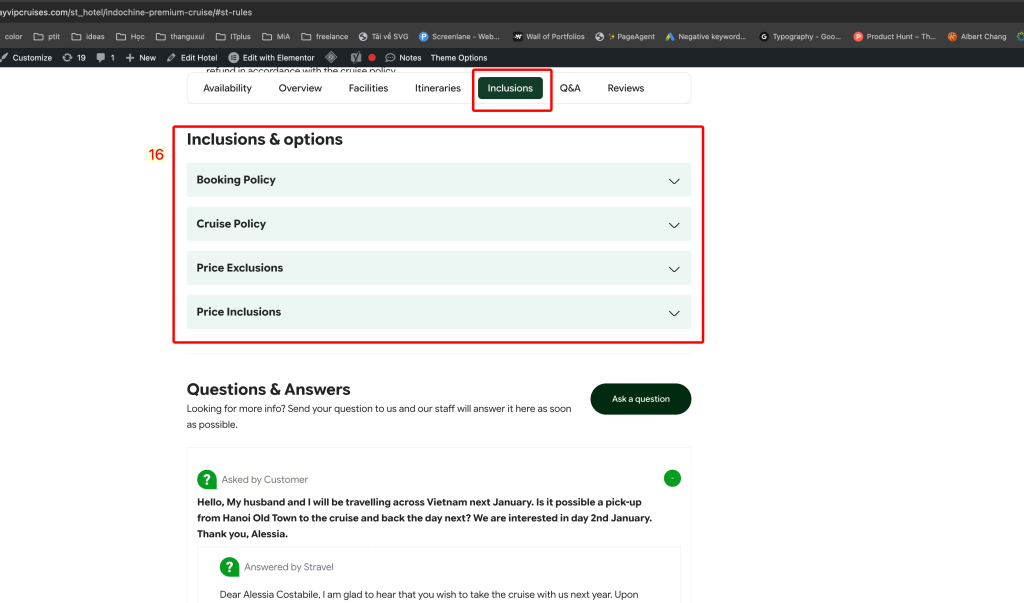1024x603 pixels.
Task: Switch to the Itineraries tab
Action: (437, 88)
